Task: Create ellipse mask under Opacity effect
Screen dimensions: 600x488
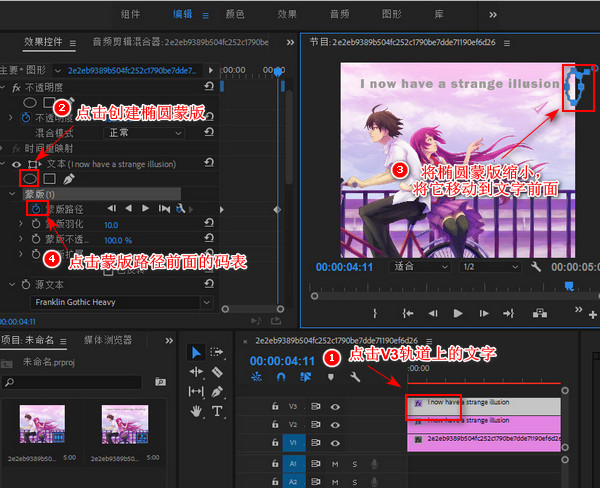Action: pos(30,103)
